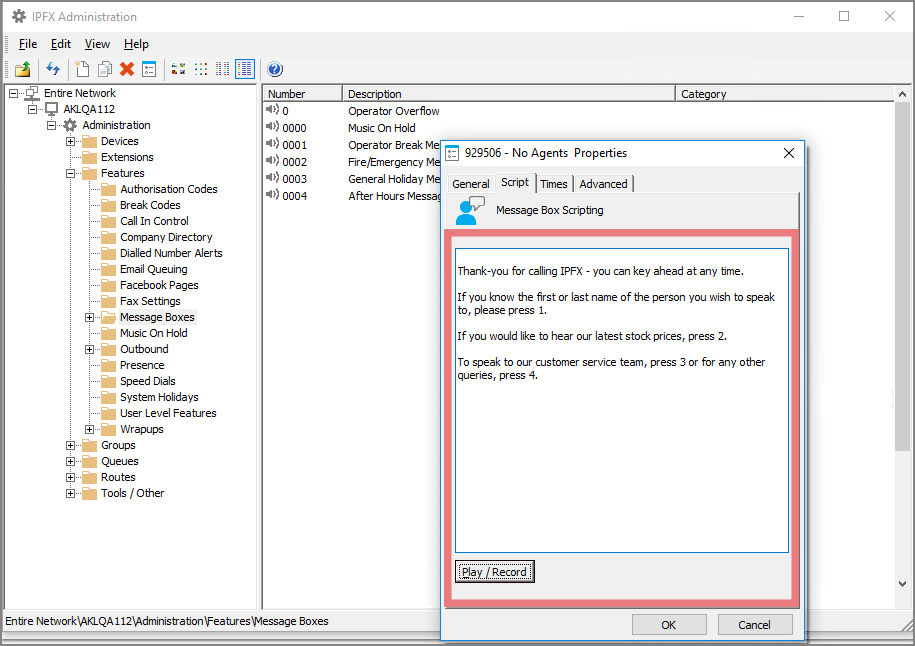
Task: Select the Script tab
Action: [515, 182]
